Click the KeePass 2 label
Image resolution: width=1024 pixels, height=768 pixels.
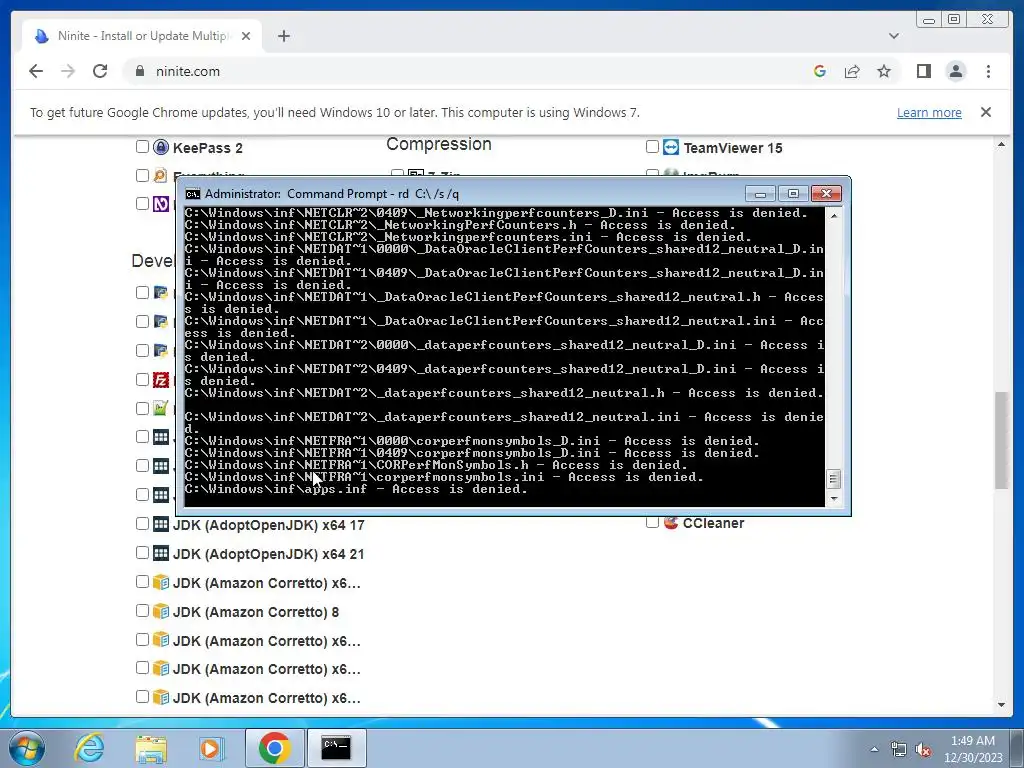(208, 148)
